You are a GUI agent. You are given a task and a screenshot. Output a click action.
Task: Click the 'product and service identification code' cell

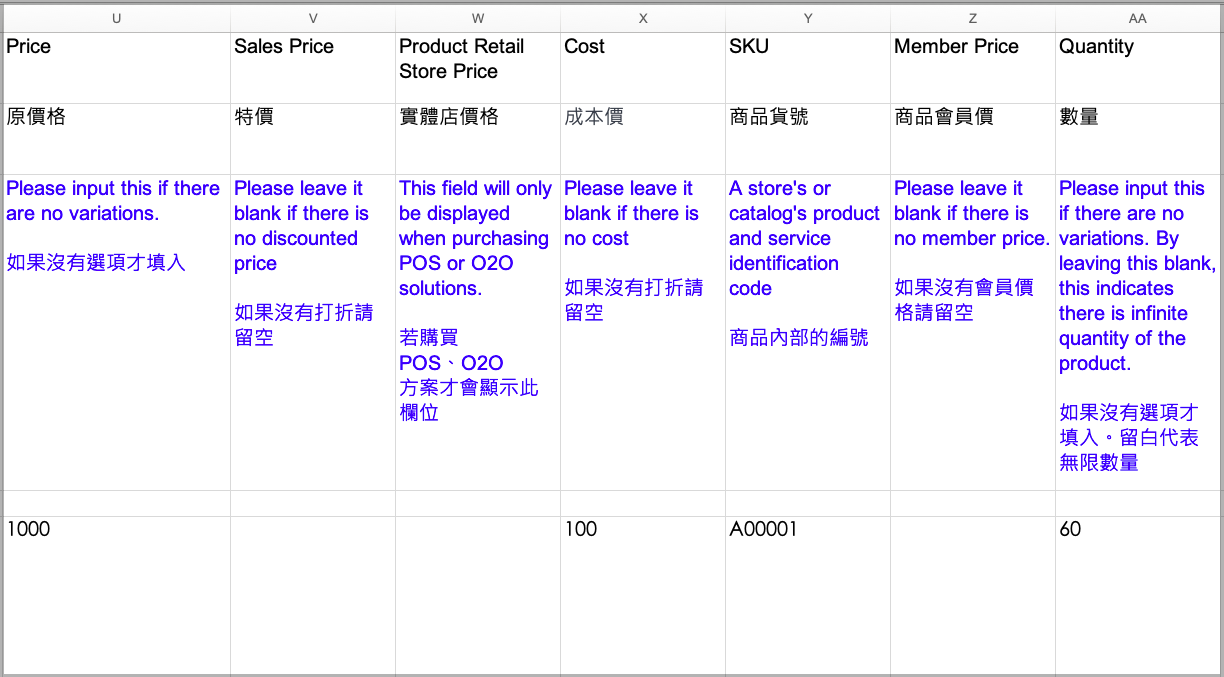(808, 332)
